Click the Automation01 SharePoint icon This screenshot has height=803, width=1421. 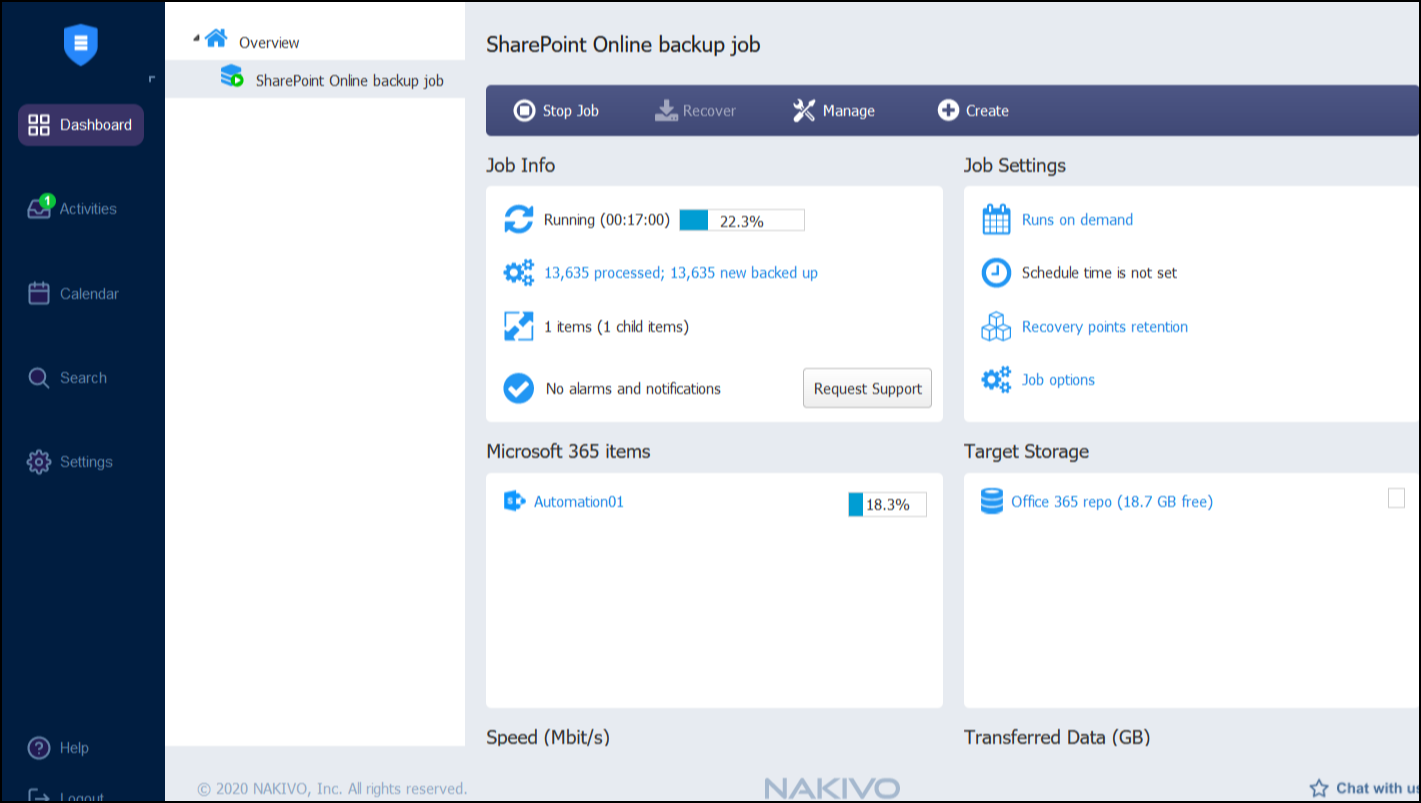[514, 501]
